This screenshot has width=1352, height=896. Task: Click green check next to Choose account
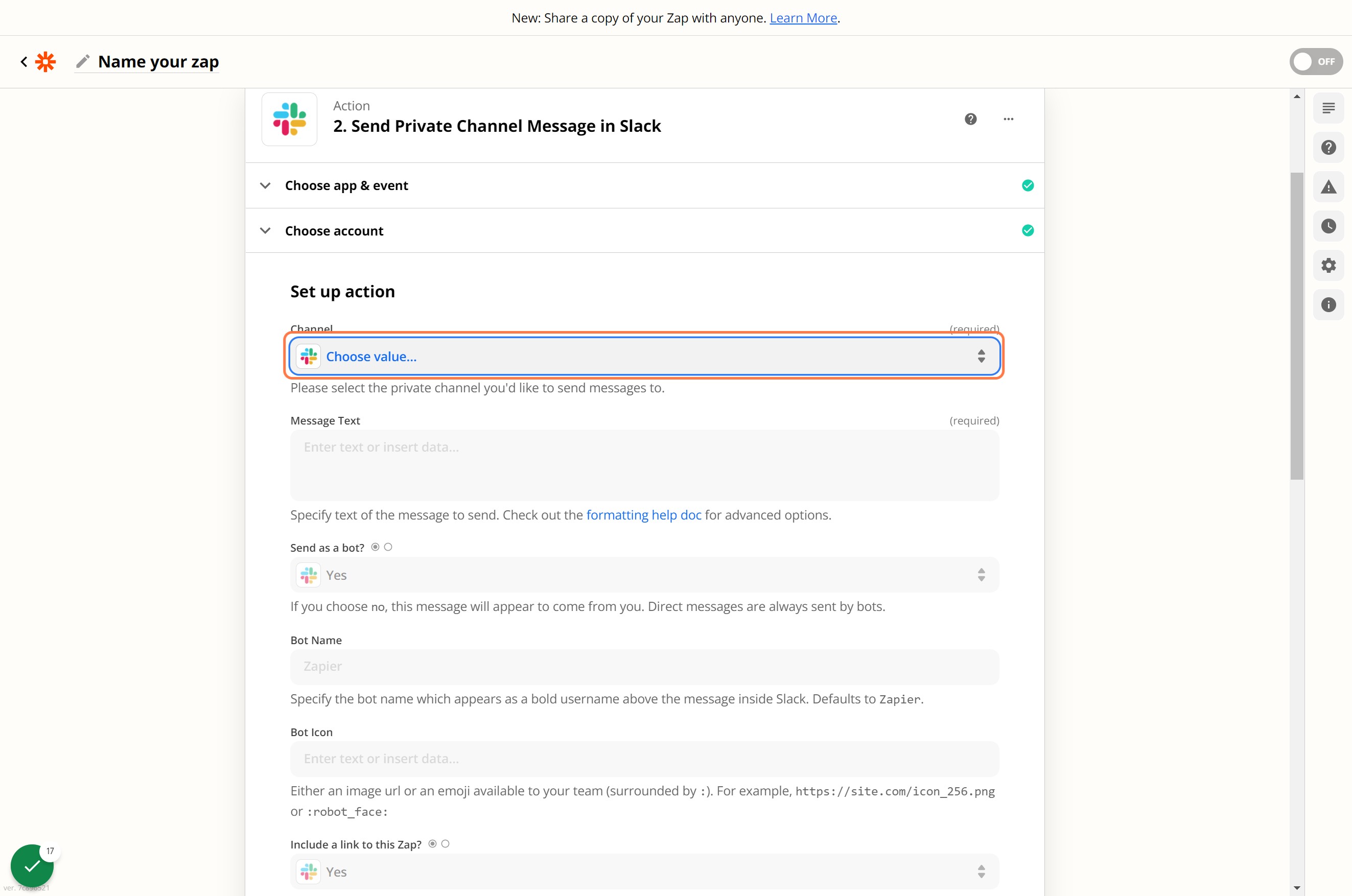pos(1028,230)
